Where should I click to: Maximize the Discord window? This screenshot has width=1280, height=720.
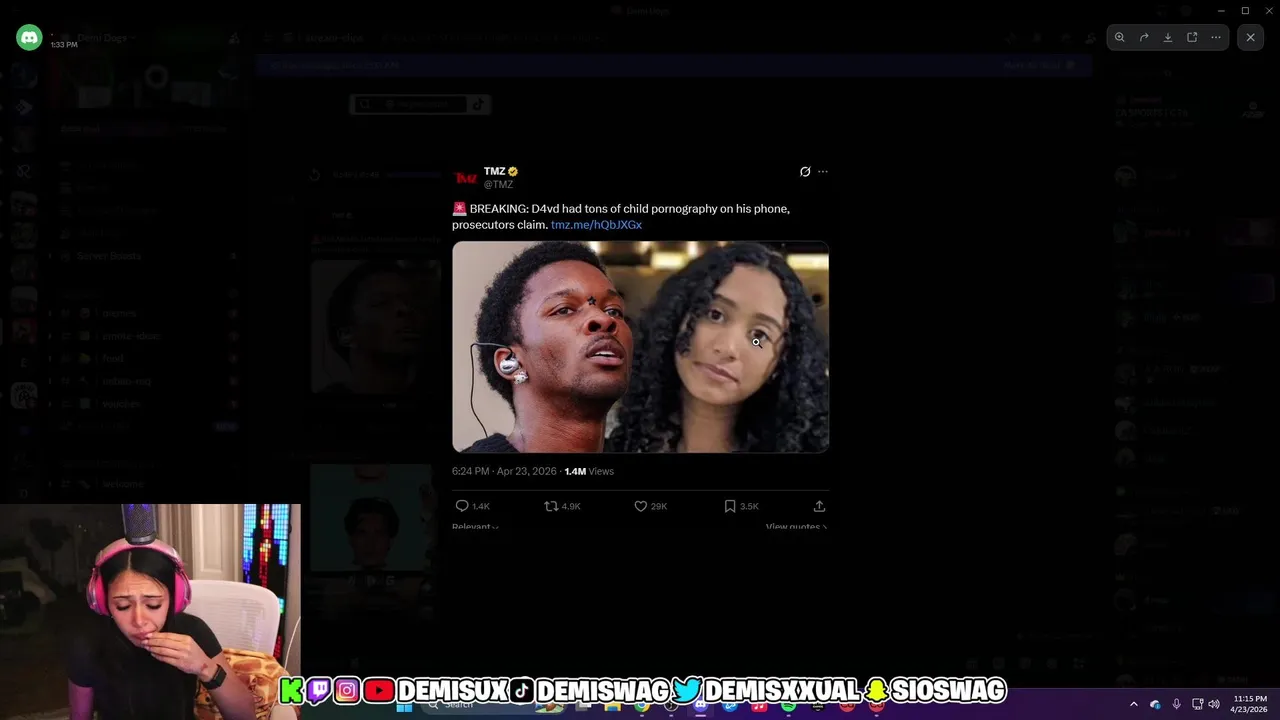coord(1245,10)
